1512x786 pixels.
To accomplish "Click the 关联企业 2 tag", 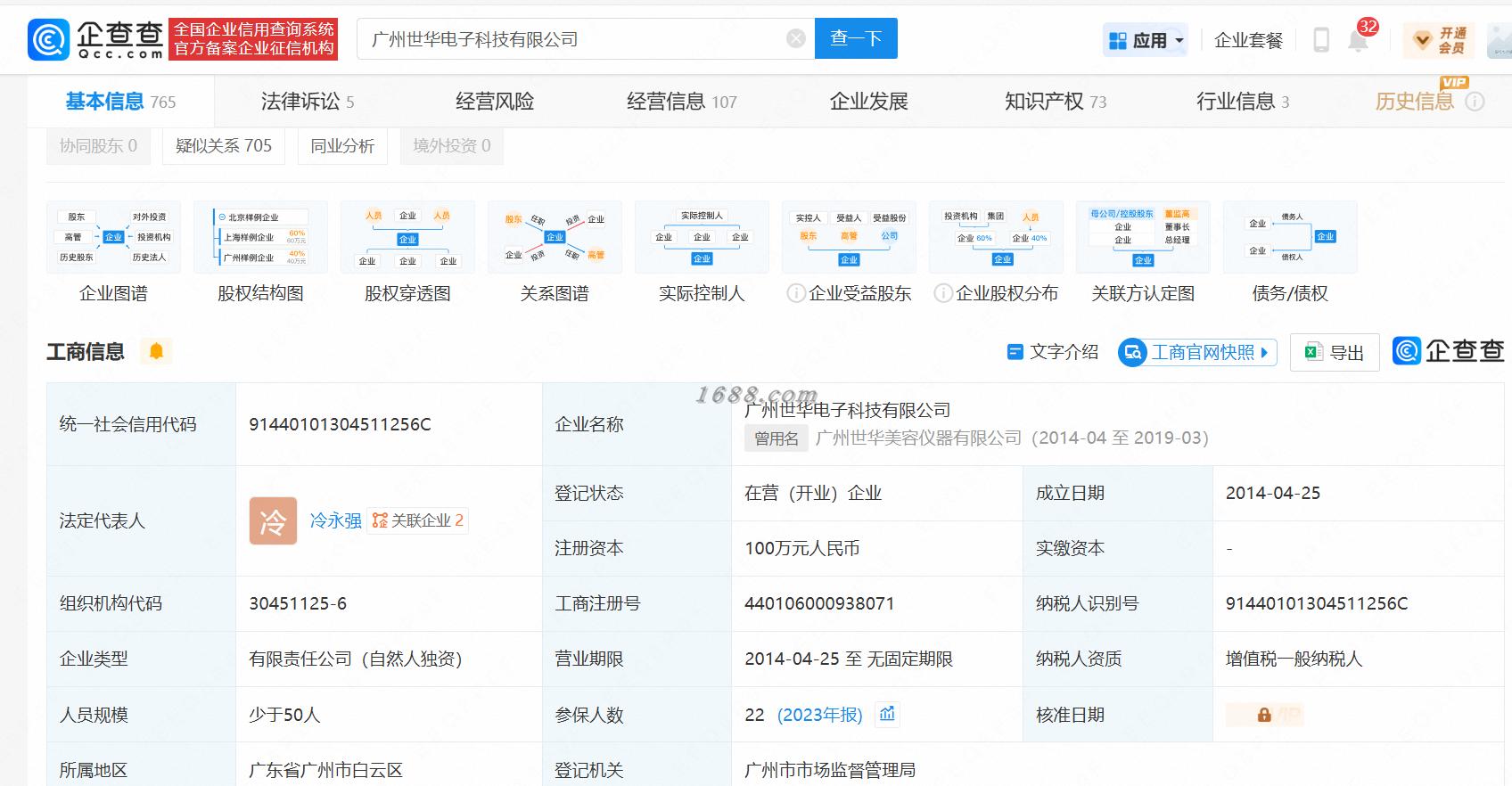I will point(418,520).
